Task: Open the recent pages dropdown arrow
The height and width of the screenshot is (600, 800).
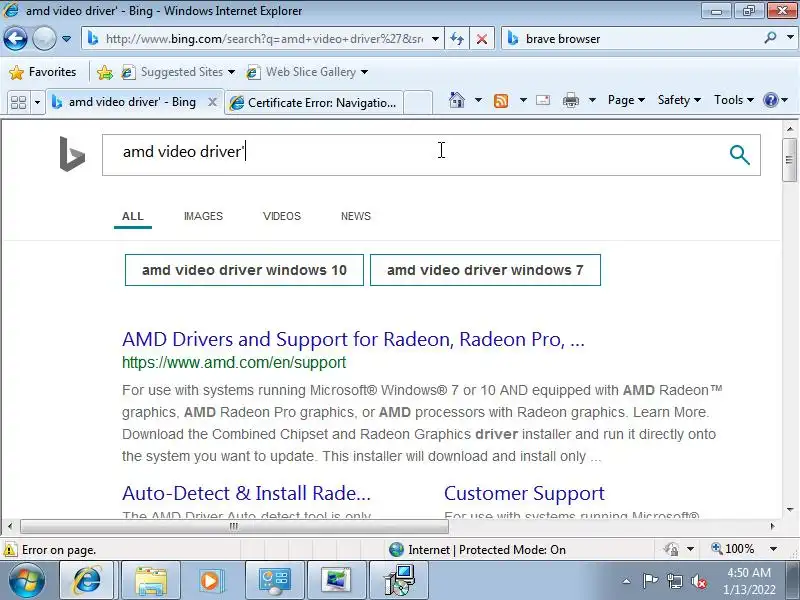Action: (x=66, y=39)
